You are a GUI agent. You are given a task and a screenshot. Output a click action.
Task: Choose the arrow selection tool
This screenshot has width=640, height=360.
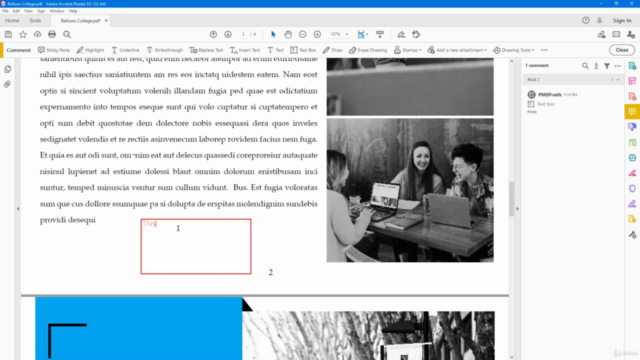273,35
